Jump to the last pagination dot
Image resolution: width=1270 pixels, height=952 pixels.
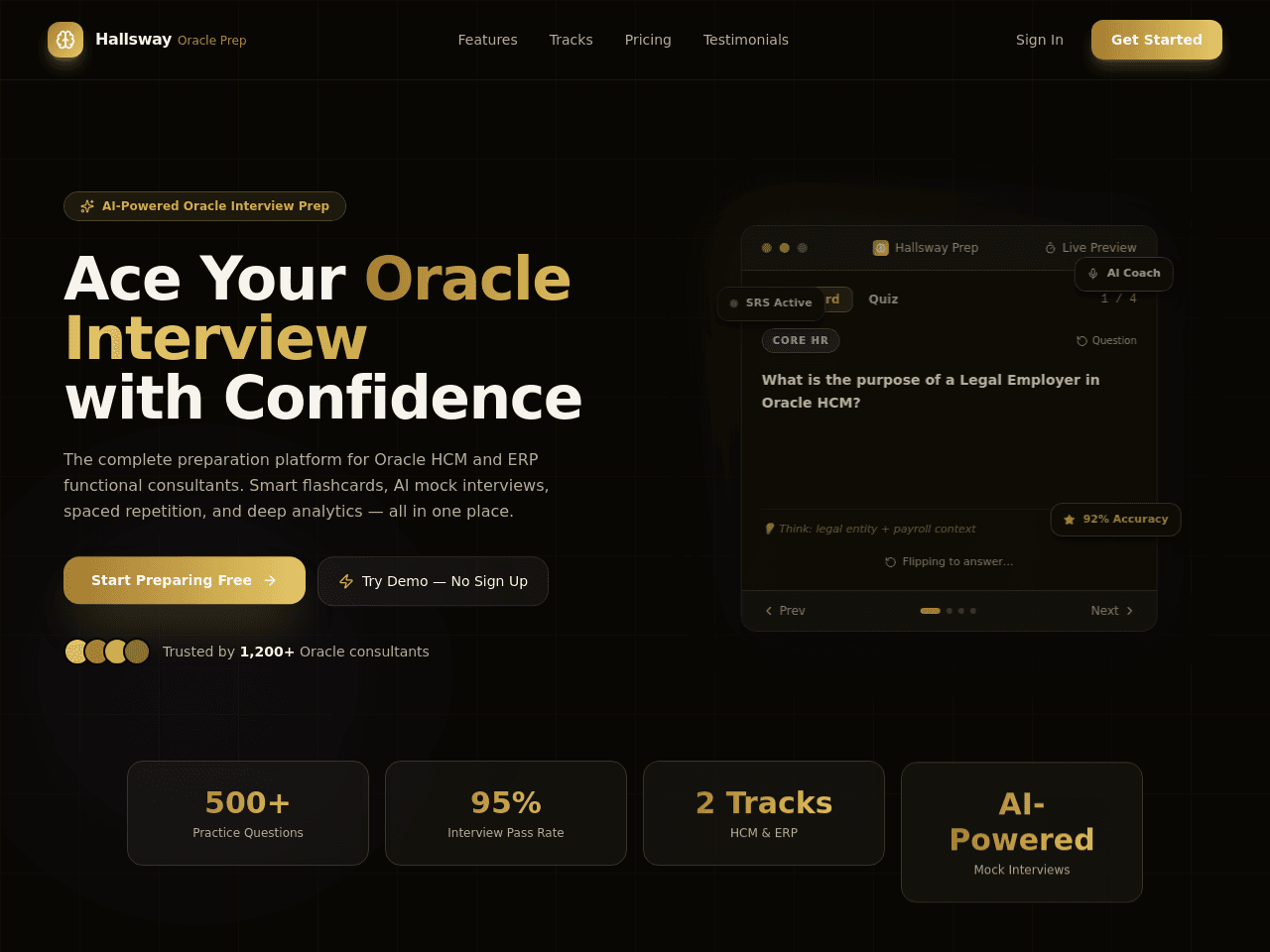973,611
